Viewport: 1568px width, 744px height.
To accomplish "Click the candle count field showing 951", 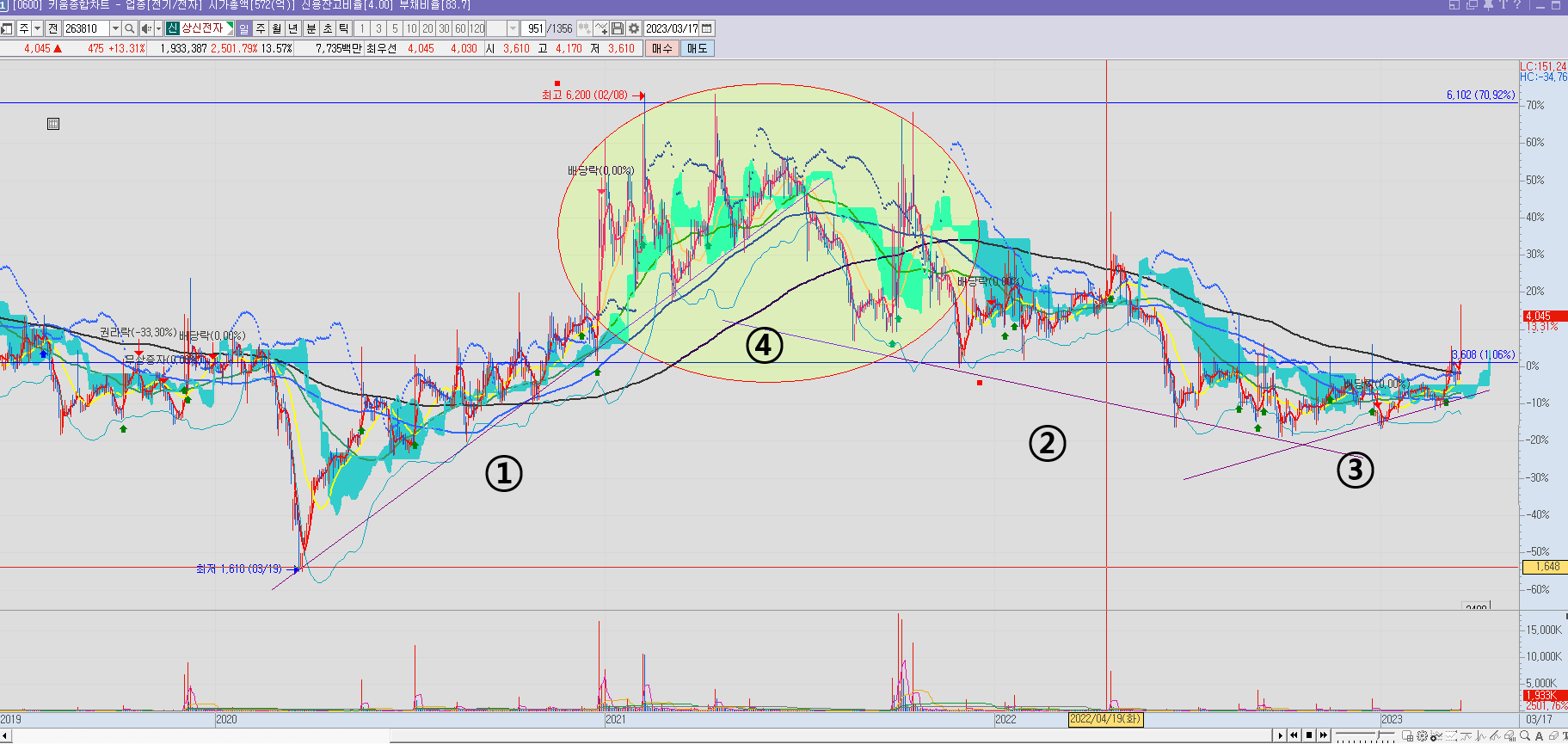I will 533,28.
